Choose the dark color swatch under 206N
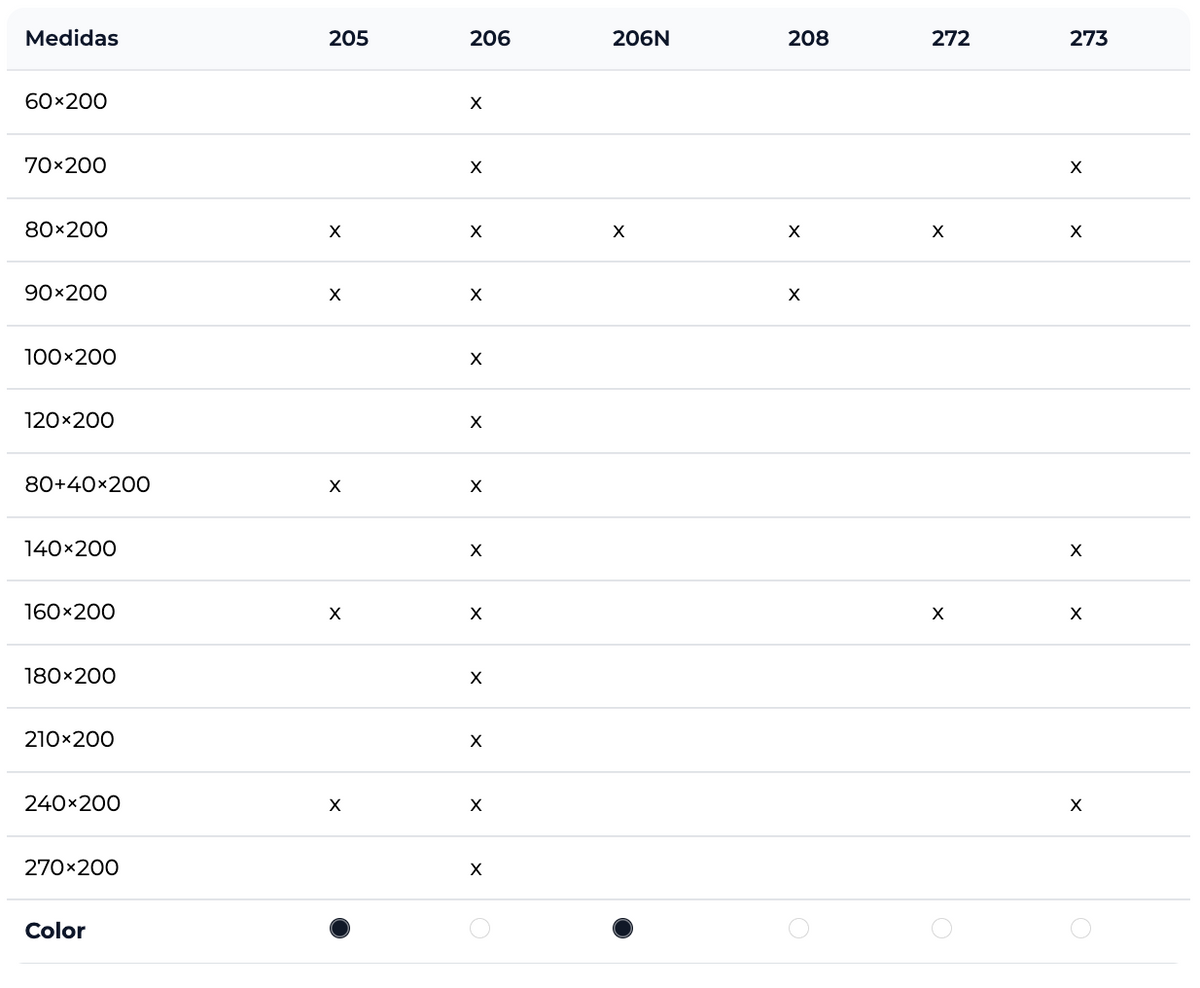Screen dimensions: 1200x988 [622, 929]
